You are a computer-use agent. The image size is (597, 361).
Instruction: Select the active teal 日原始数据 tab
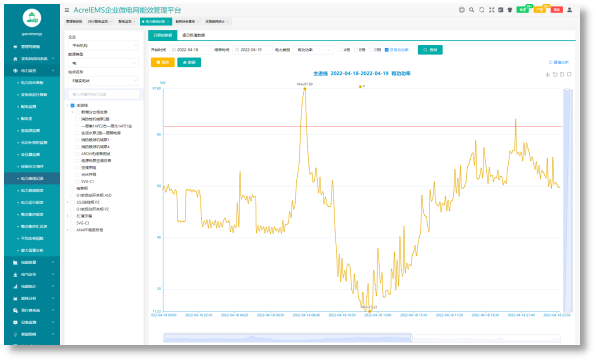click(163, 35)
